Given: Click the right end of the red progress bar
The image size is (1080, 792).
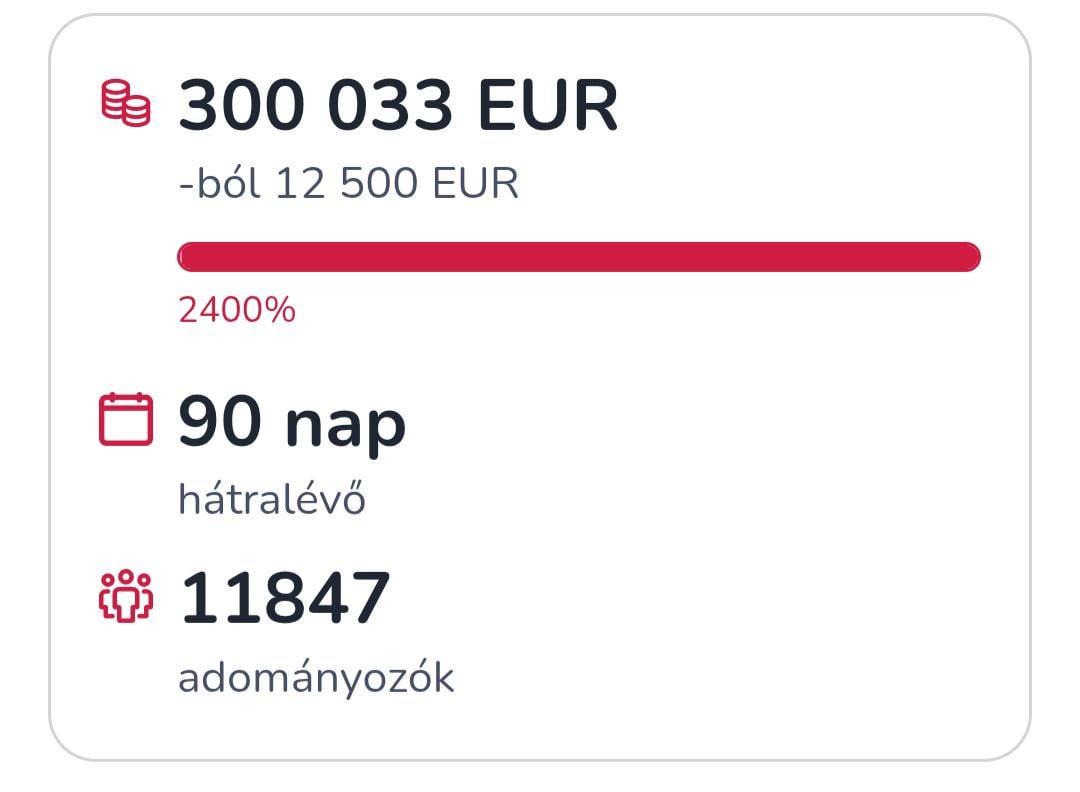Looking at the screenshot, I should [968, 256].
